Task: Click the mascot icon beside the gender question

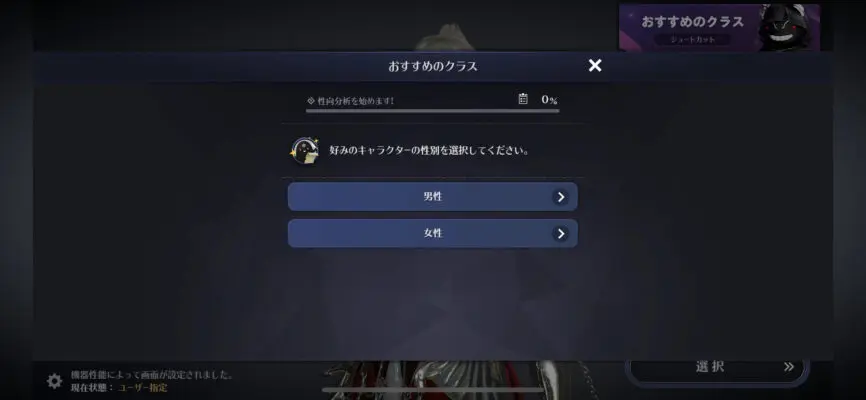Action: point(305,151)
